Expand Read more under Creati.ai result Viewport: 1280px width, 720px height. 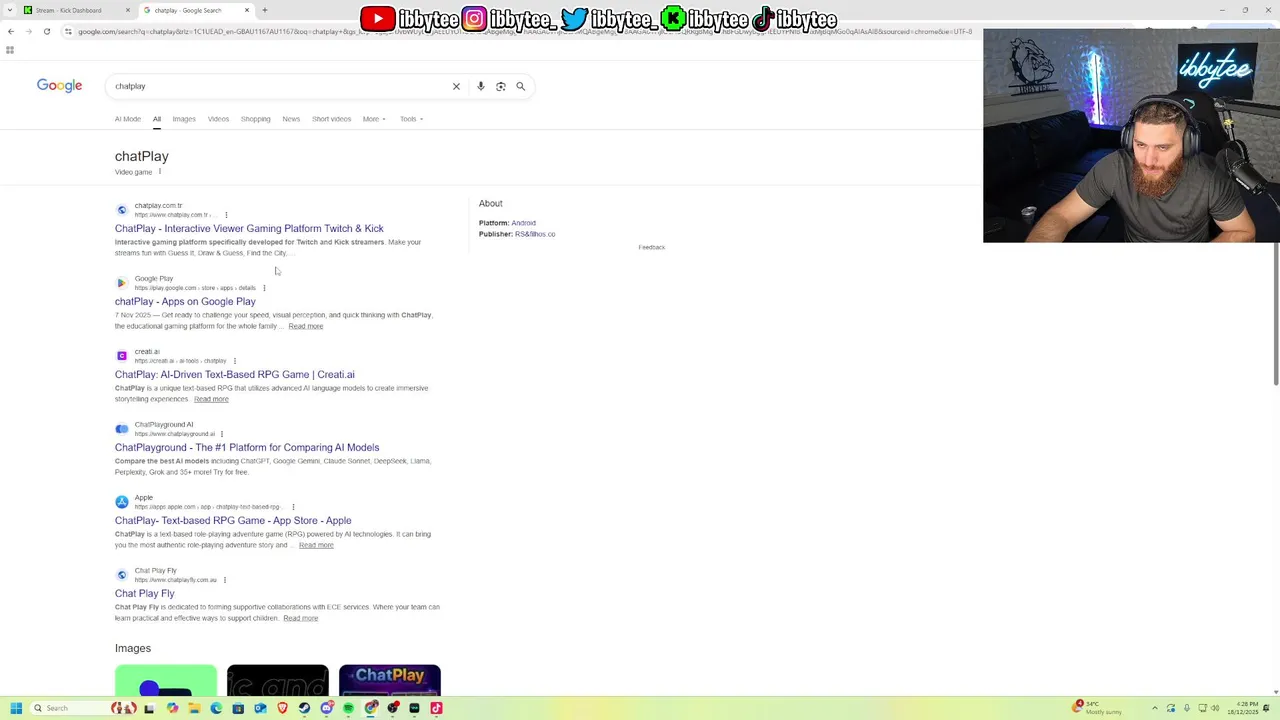click(211, 399)
